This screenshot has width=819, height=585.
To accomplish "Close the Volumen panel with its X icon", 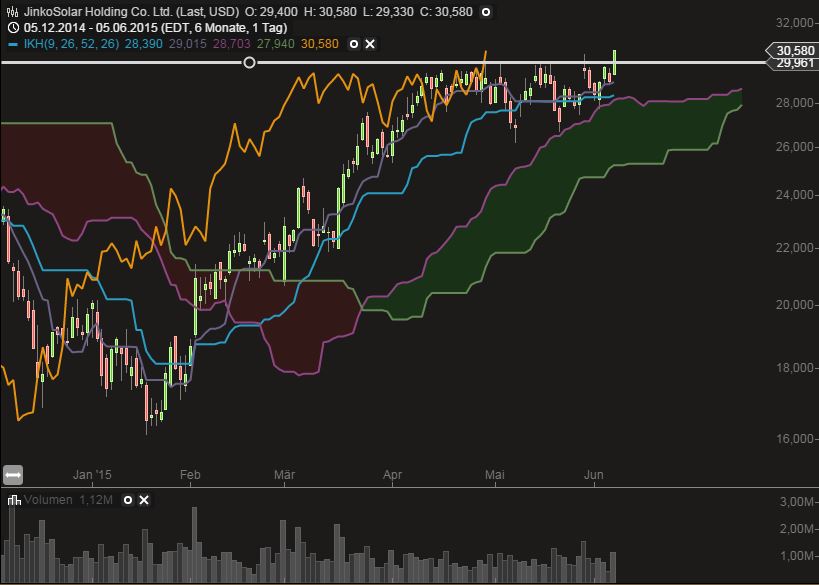I will pos(144,500).
